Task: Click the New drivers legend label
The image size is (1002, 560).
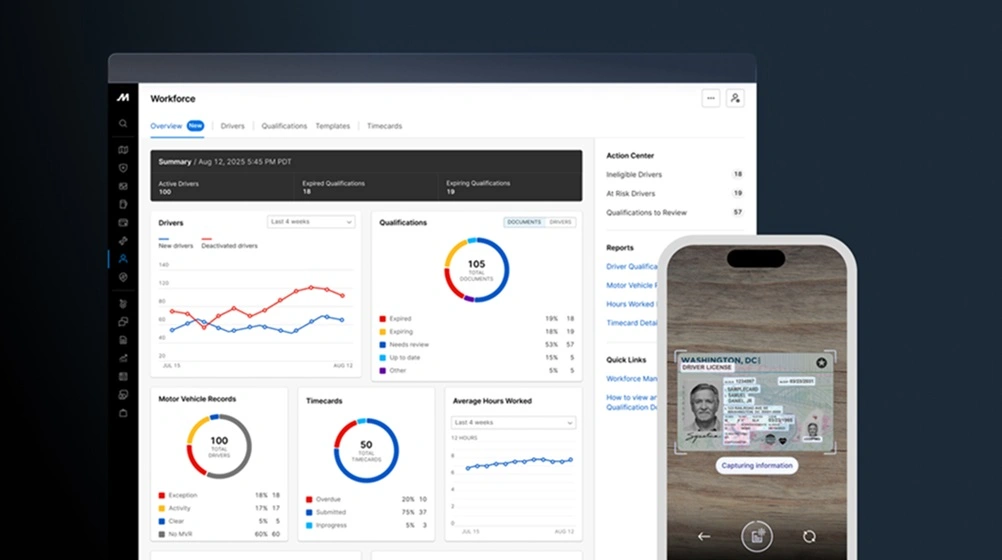Action: [176, 245]
